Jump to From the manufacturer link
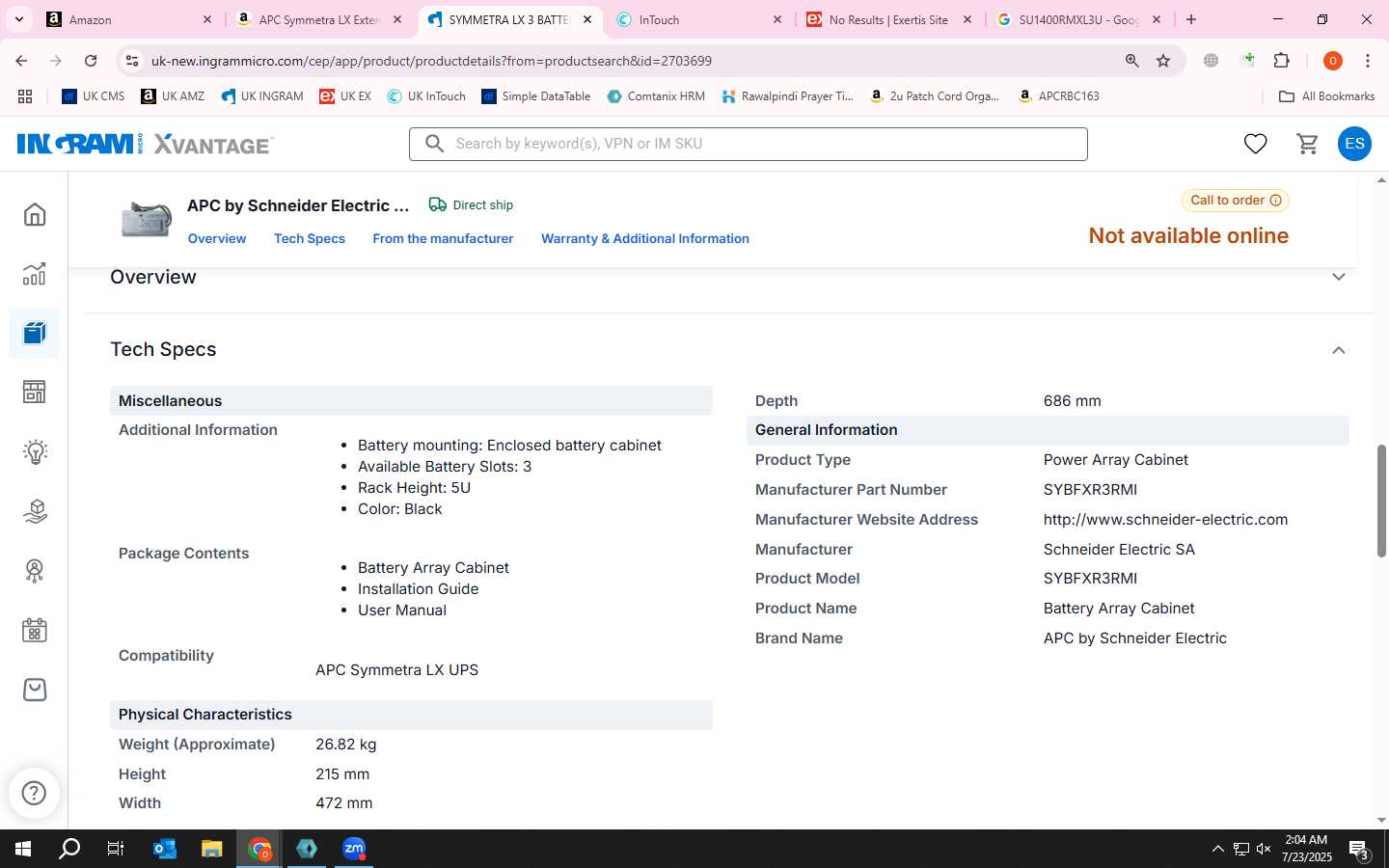The height and width of the screenshot is (868, 1389). click(x=443, y=238)
